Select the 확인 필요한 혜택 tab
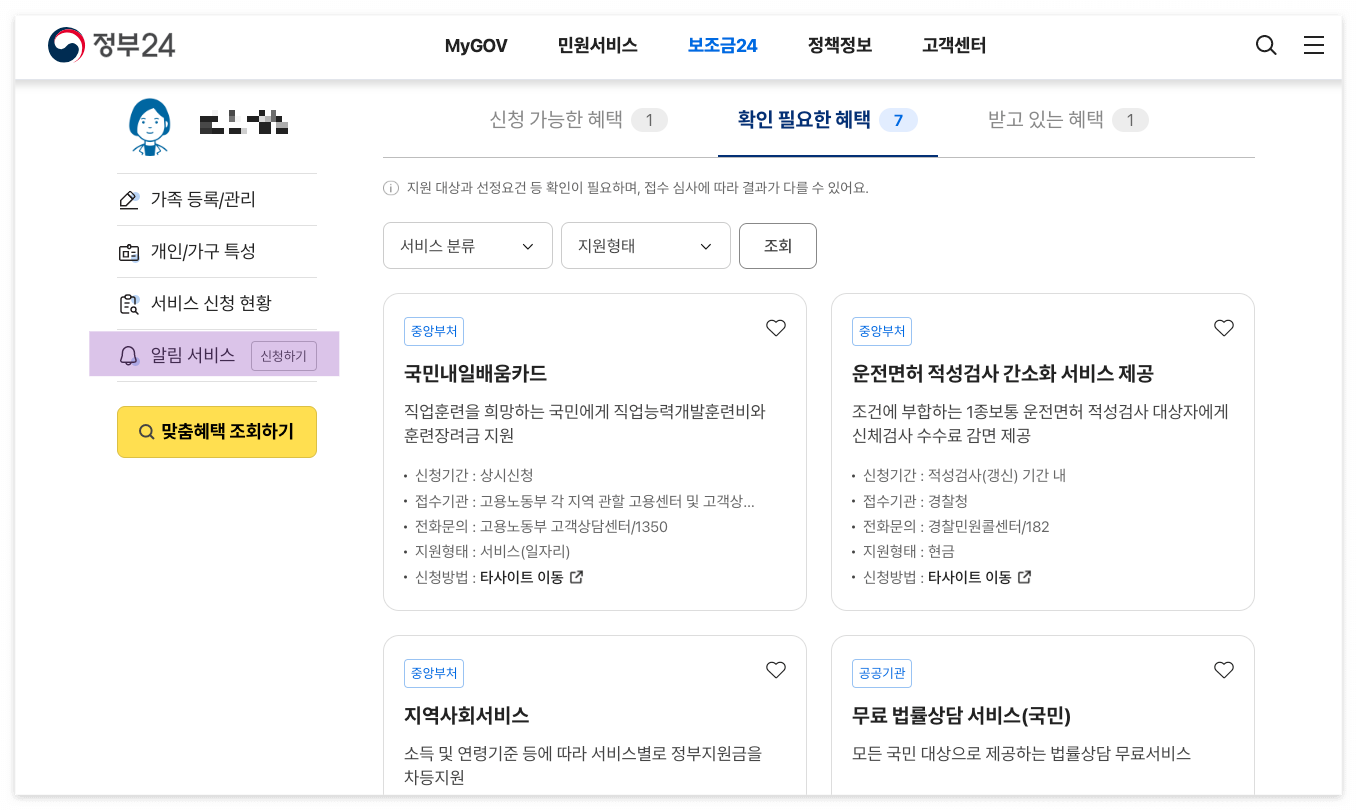Viewport: 1357px width, 810px height. (x=827, y=120)
